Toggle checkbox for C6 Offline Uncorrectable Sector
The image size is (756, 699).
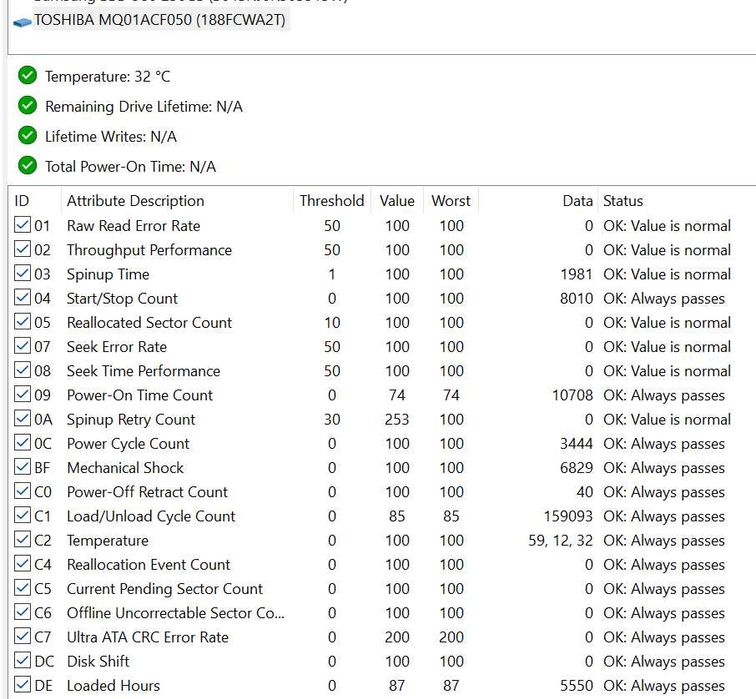click(x=22, y=612)
